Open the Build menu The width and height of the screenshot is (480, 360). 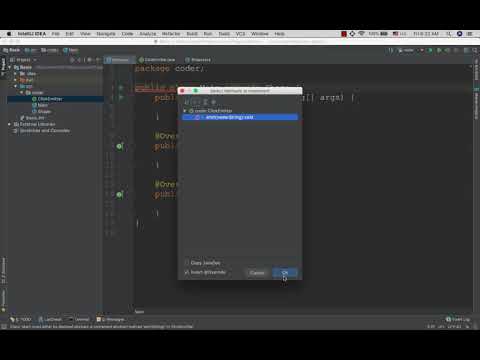click(x=192, y=34)
